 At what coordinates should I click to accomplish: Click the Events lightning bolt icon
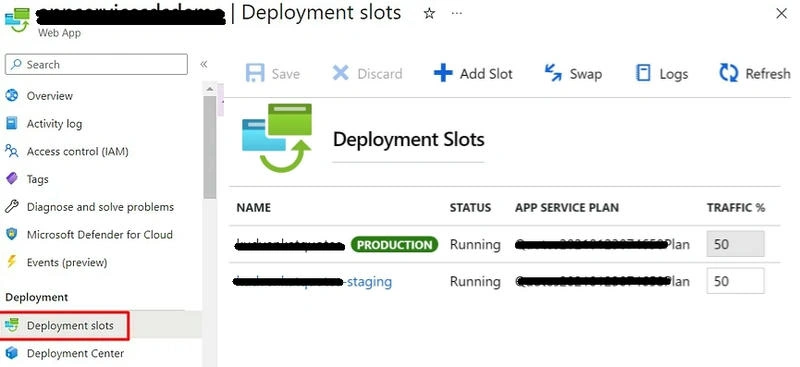click(11, 262)
